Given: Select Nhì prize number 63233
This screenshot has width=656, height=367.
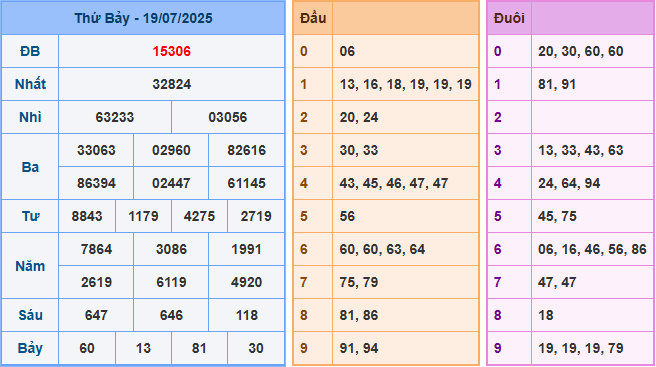Looking at the screenshot, I should click(x=115, y=118).
